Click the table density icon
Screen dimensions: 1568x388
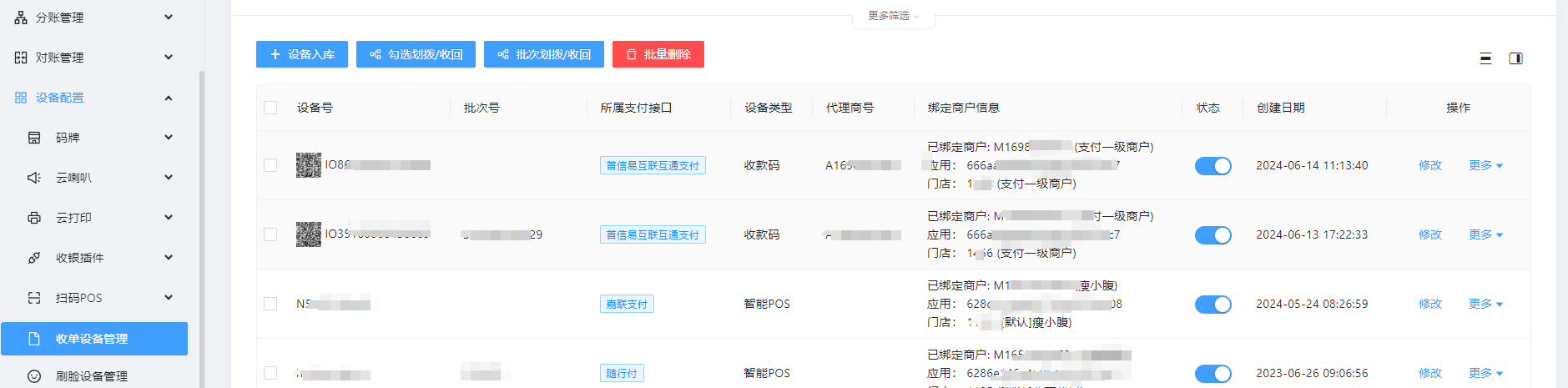pyautogui.click(x=1485, y=58)
